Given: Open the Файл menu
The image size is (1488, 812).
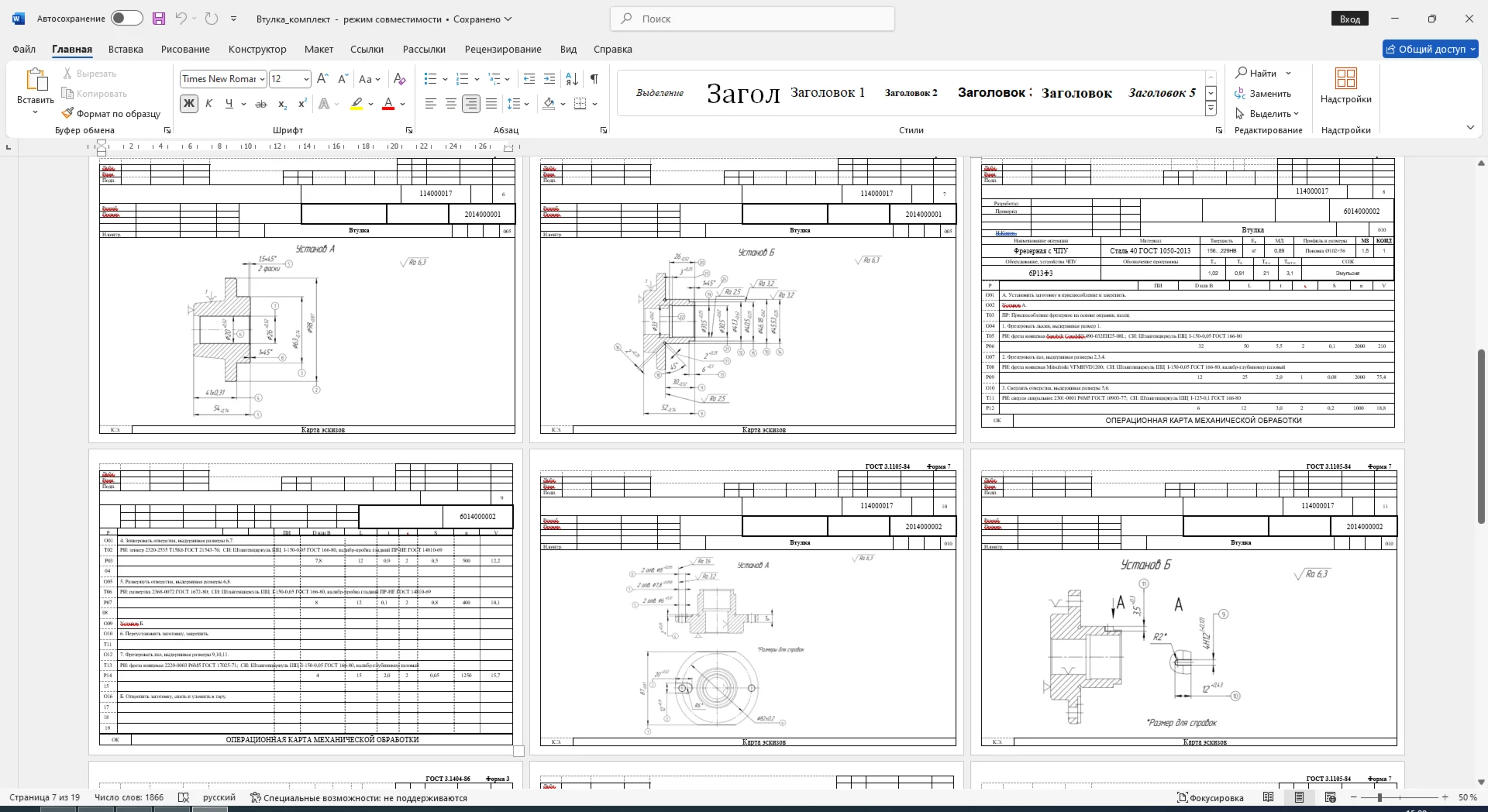Looking at the screenshot, I should point(24,49).
